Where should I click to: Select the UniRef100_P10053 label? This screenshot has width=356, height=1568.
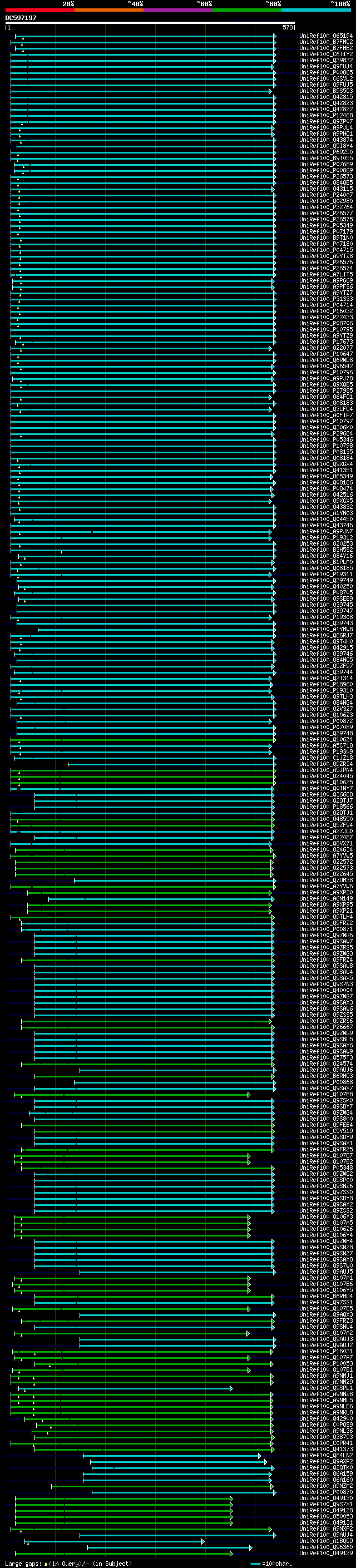(326, 1363)
